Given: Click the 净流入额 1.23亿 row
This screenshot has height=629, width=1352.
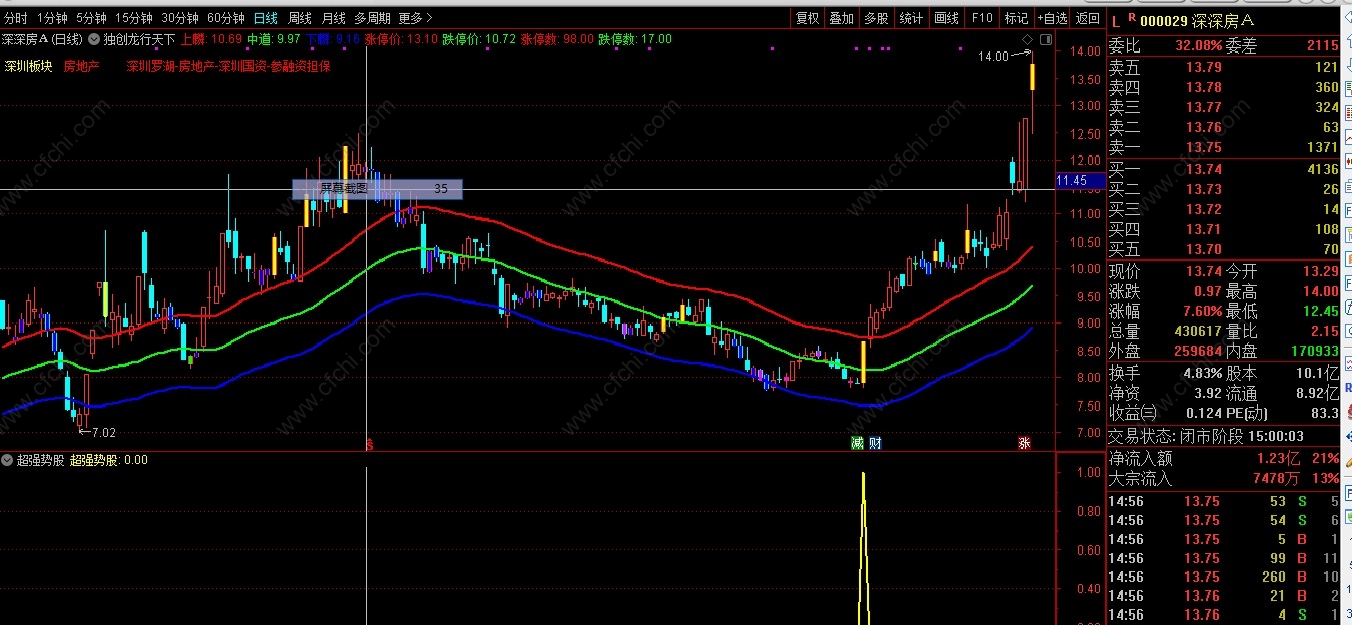Looking at the screenshot, I should point(1223,458).
